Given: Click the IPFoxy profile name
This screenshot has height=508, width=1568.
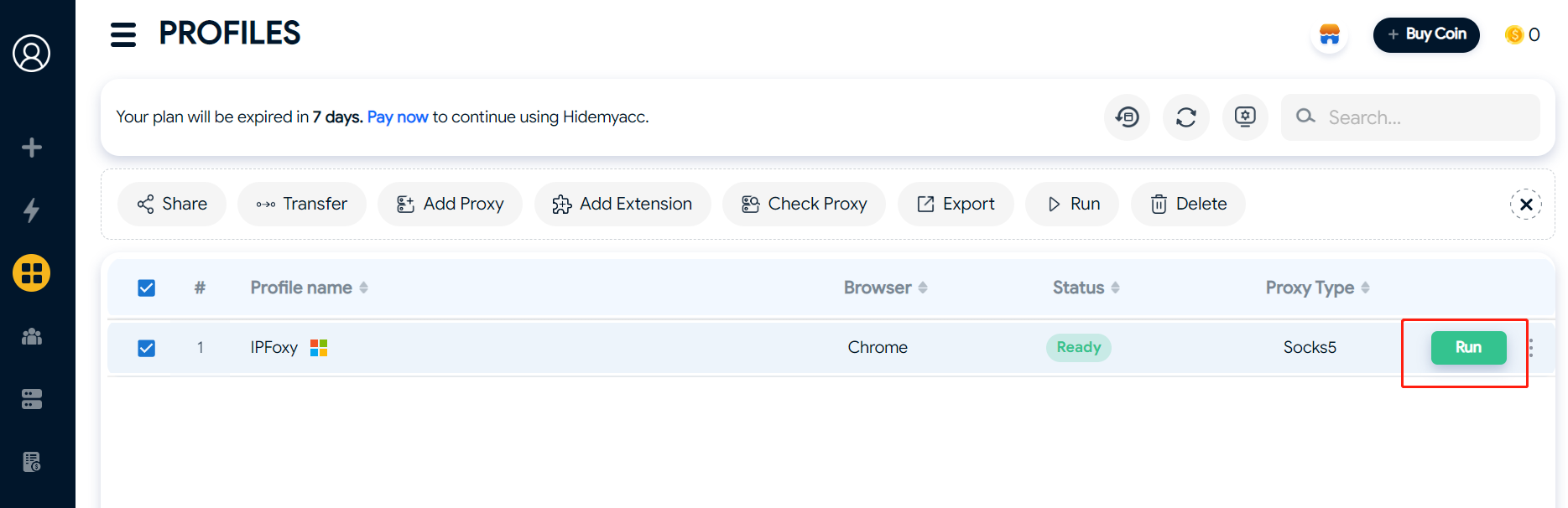Looking at the screenshot, I should 273,348.
